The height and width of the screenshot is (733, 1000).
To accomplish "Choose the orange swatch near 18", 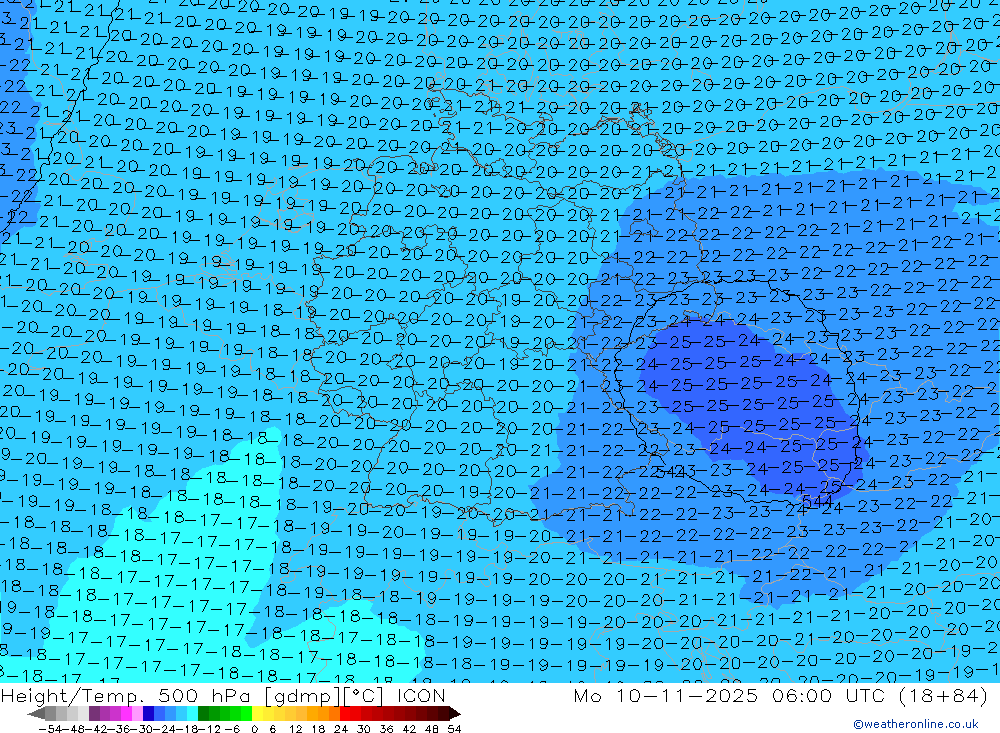I will (324, 714).
